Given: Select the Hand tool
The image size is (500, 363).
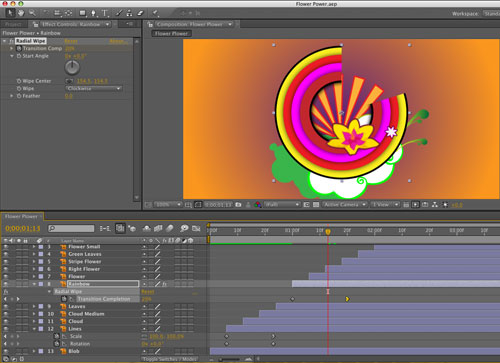Looking at the screenshot, I should (x=21, y=13).
